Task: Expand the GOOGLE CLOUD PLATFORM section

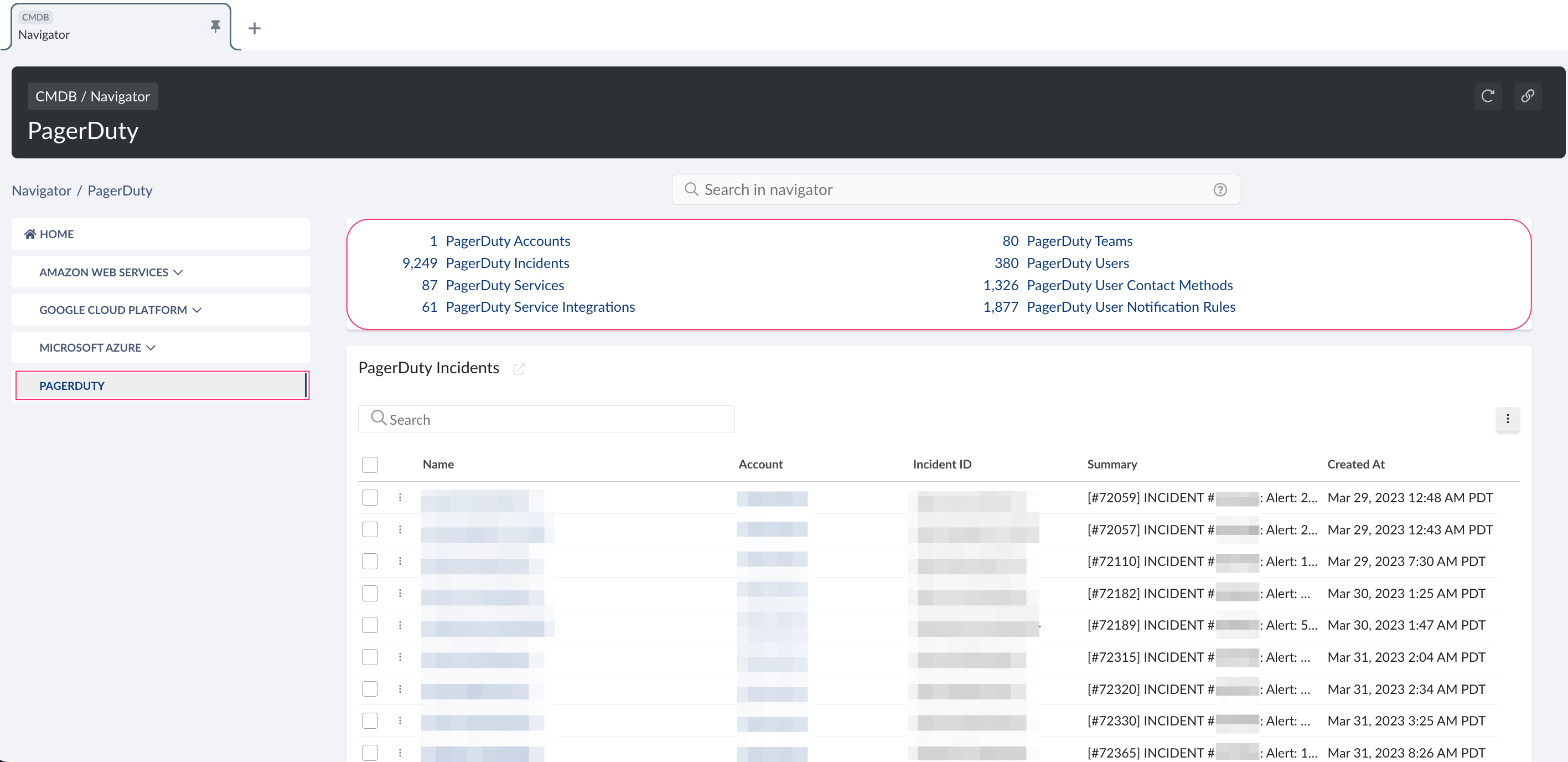Action: coord(196,310)
